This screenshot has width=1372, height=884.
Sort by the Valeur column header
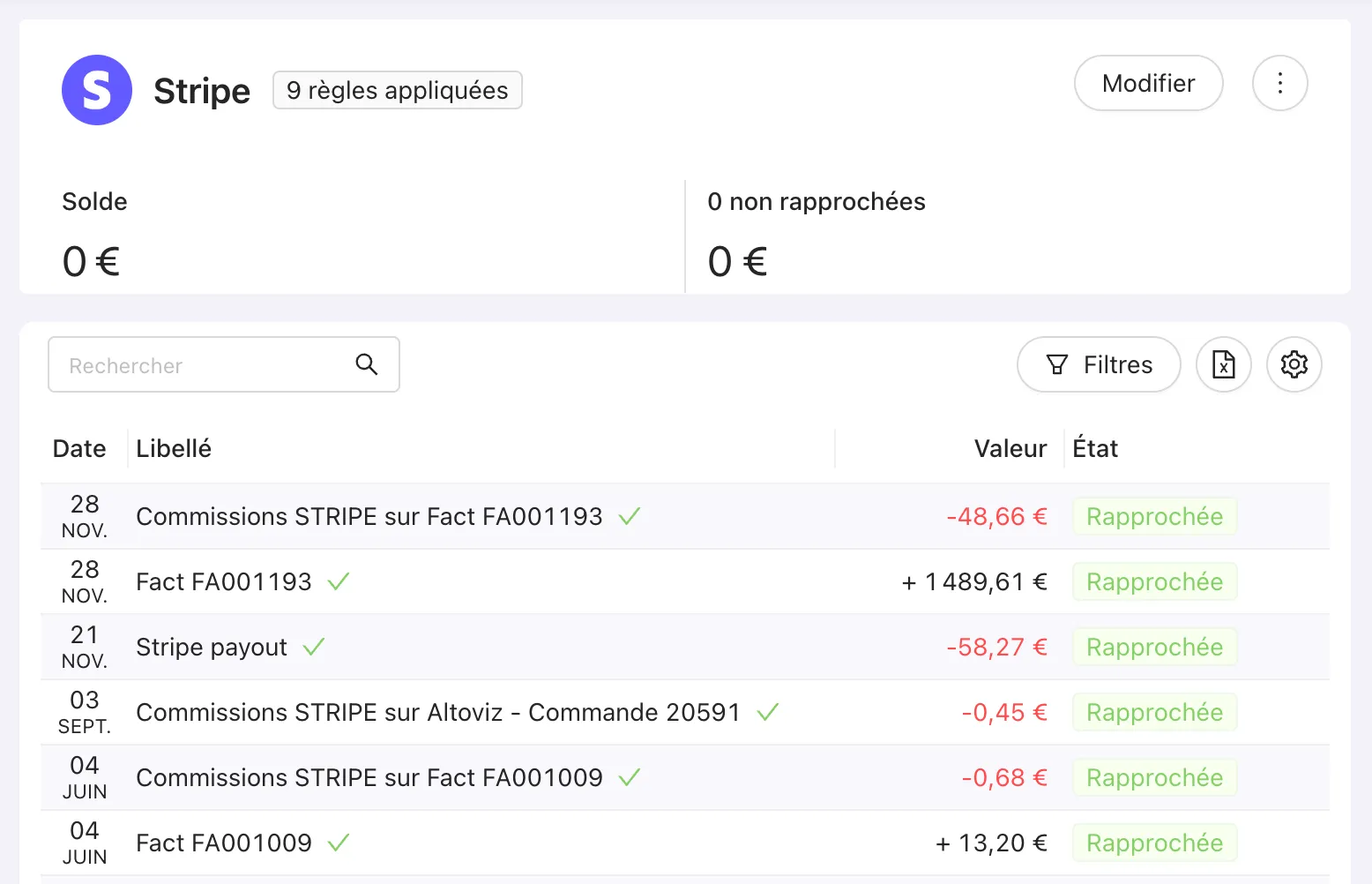point(1010,448)
